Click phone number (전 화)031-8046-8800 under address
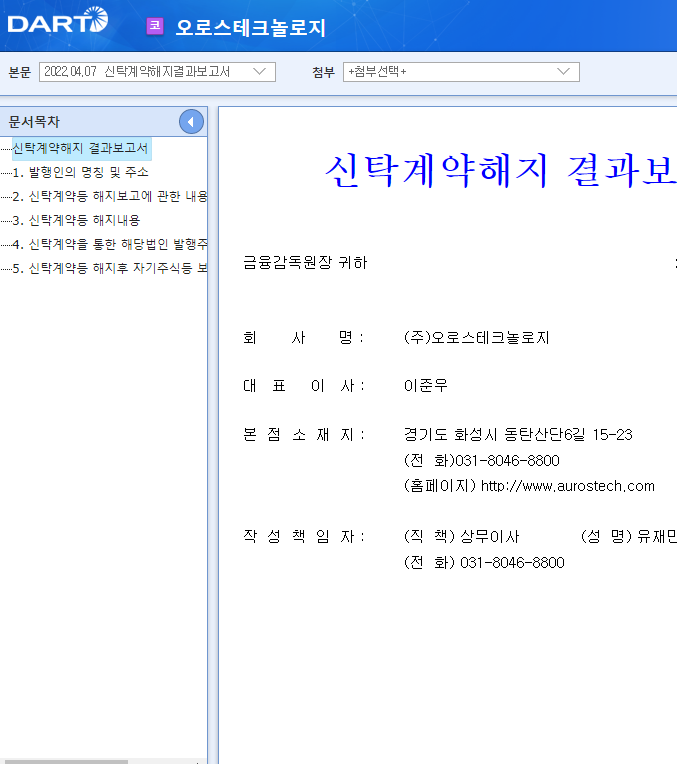The image size is (677, 764). pyautogui.click(x=482, y=460)
